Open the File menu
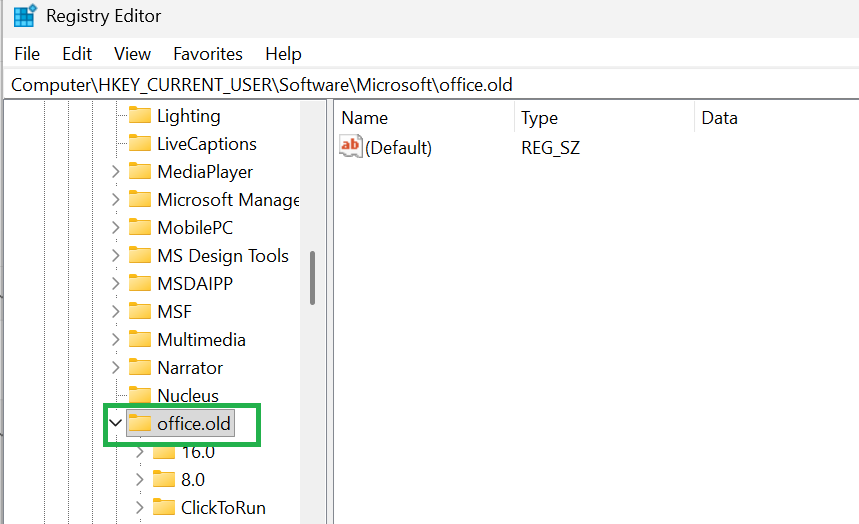859x524 pixels. (x=27, y=54)
